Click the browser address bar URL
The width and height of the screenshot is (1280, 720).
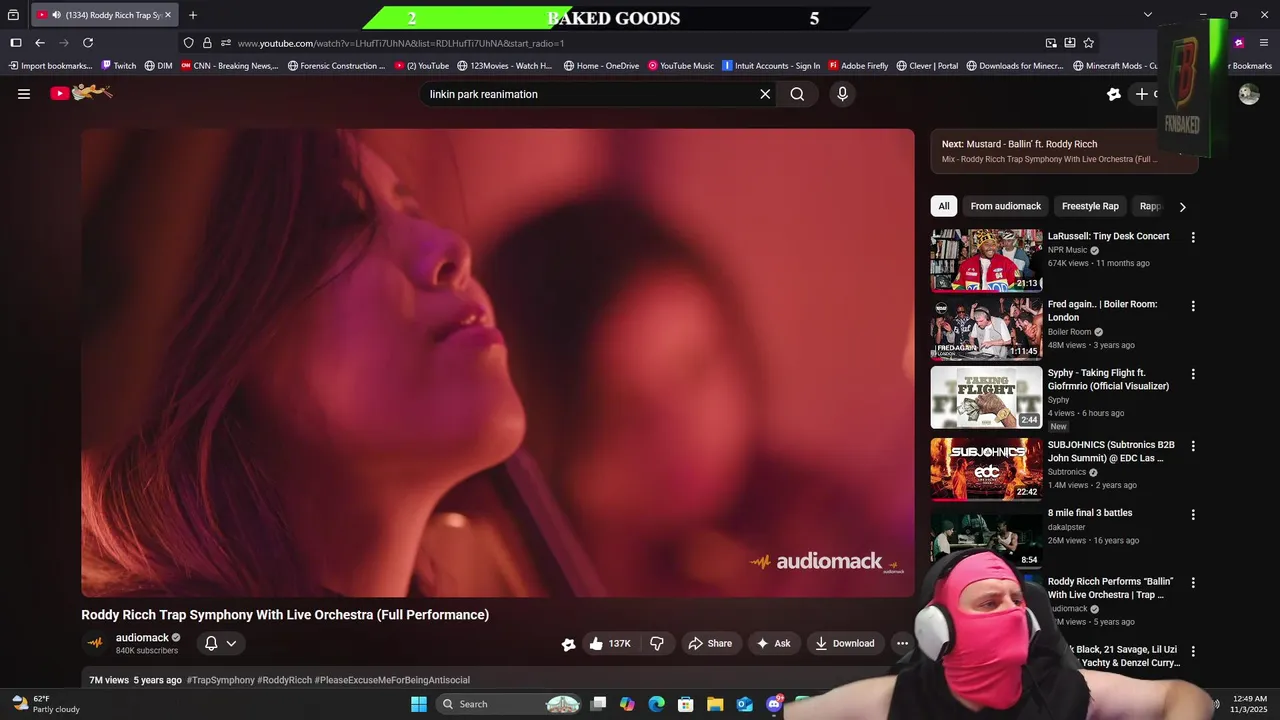tap(401, 43)
